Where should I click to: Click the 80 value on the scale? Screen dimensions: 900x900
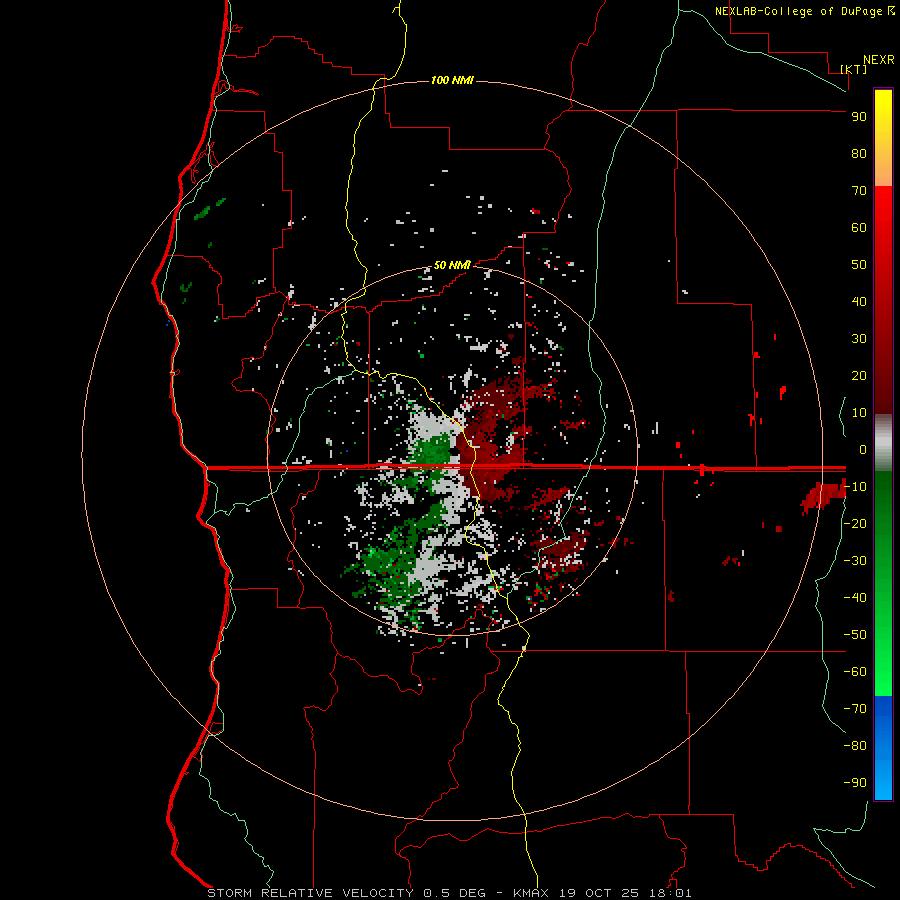[x=859, y=154]
